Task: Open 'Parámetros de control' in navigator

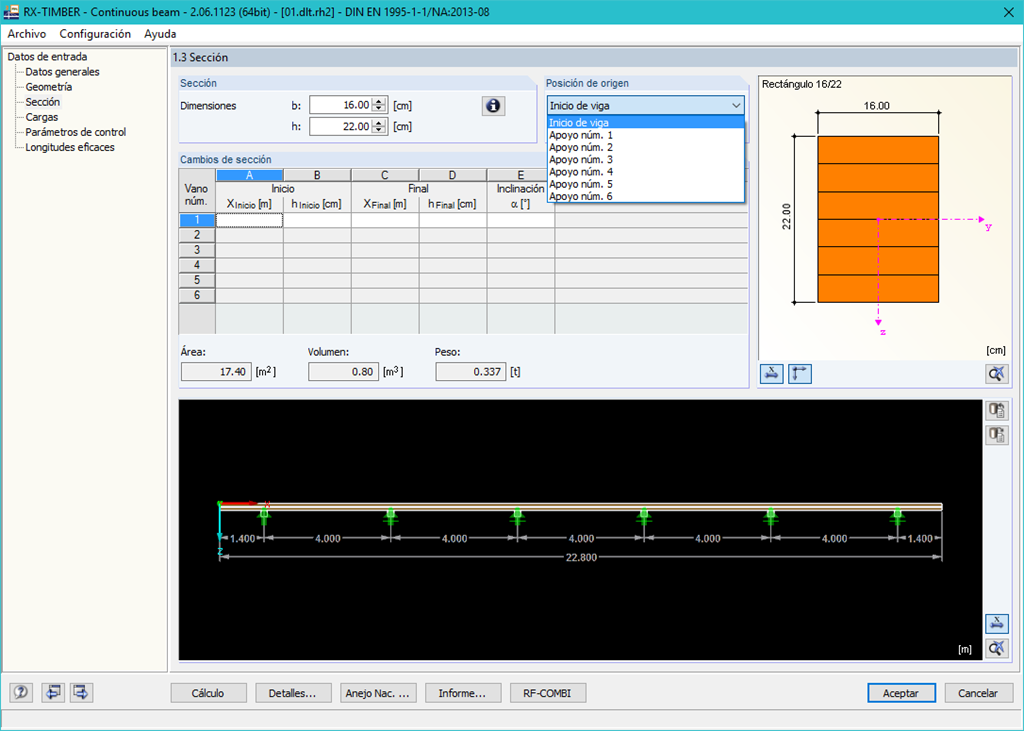Action: point(76,132)
